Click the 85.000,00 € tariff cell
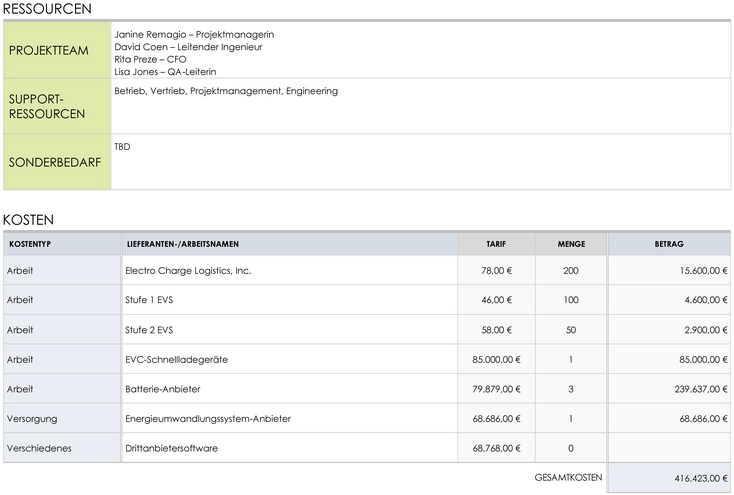 coord(496,360)
